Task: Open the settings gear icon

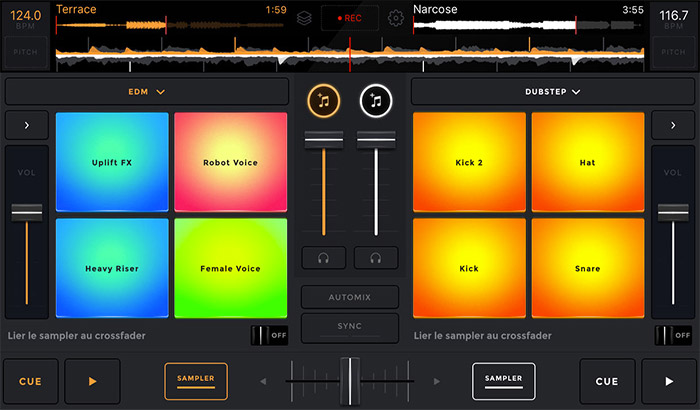Action: [x=396, y=18]
